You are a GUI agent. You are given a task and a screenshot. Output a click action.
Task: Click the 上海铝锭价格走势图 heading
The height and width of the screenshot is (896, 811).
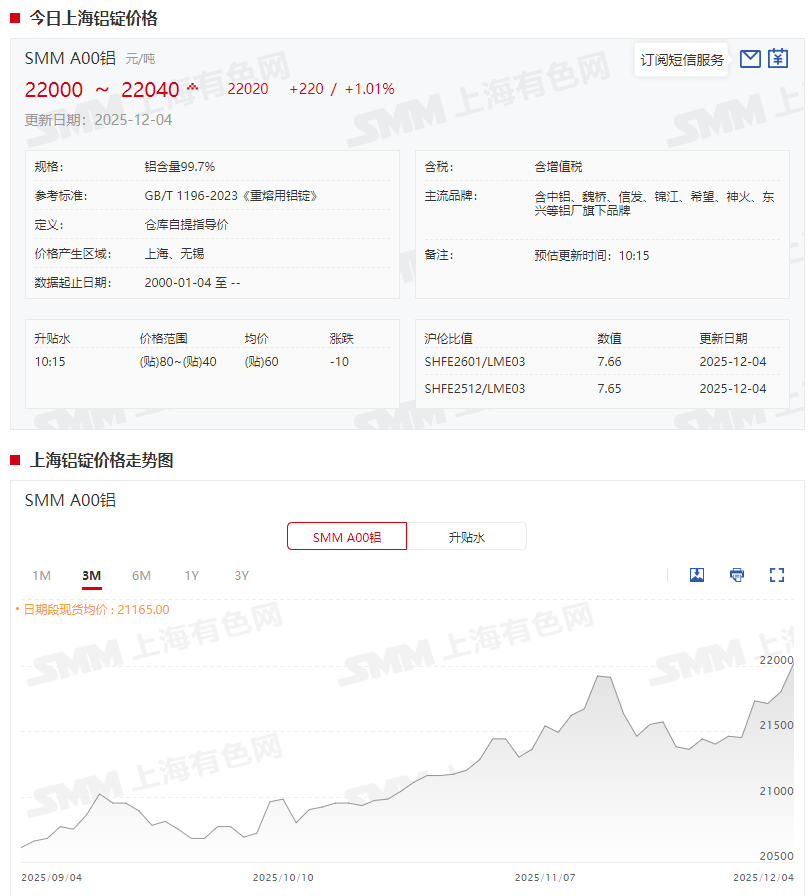(x=102, y=460)
